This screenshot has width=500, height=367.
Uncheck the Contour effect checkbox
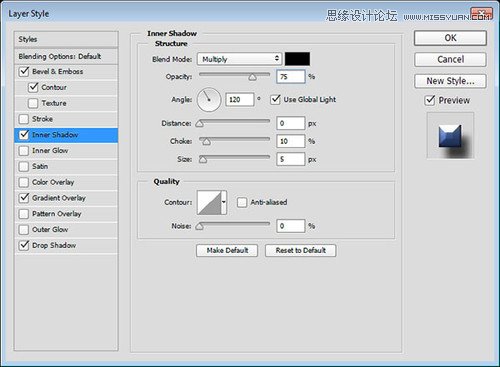tap(33, 87)
